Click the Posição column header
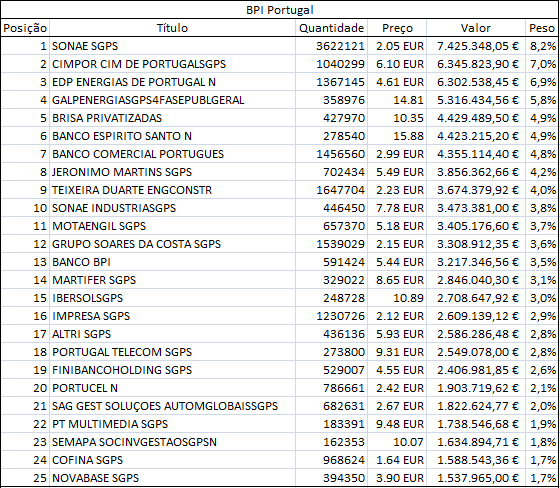560x488 pixels. click(x=25, y=28)
